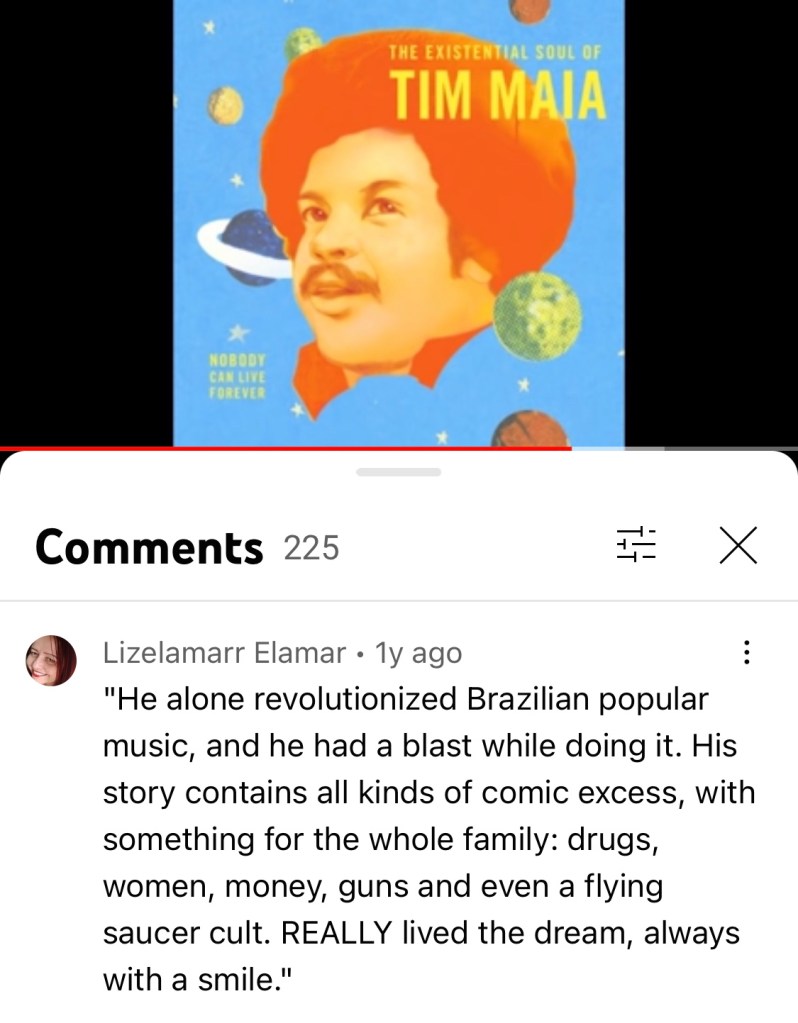798x1023 pixels.
Task: Click "Nobody Can Live Forever" text on cover
Action: [238, 376]
